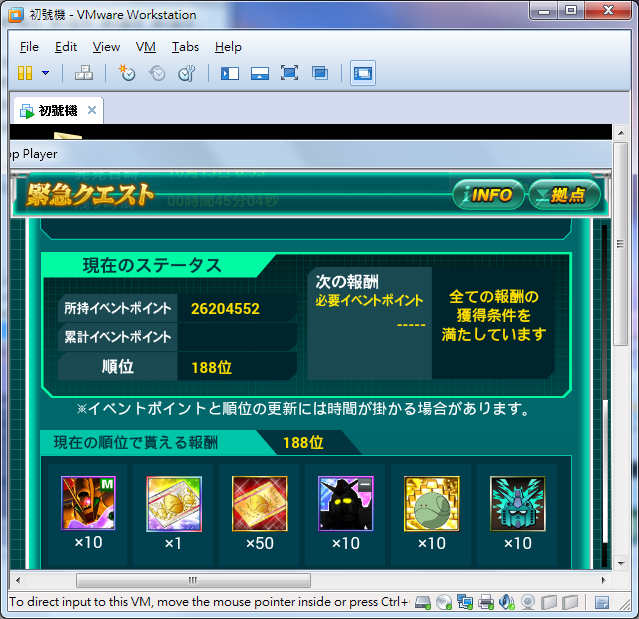The height and width of the screenshot is (619, 639).
Task: Click the vertical scrollbar thumb
Action: 621,244
